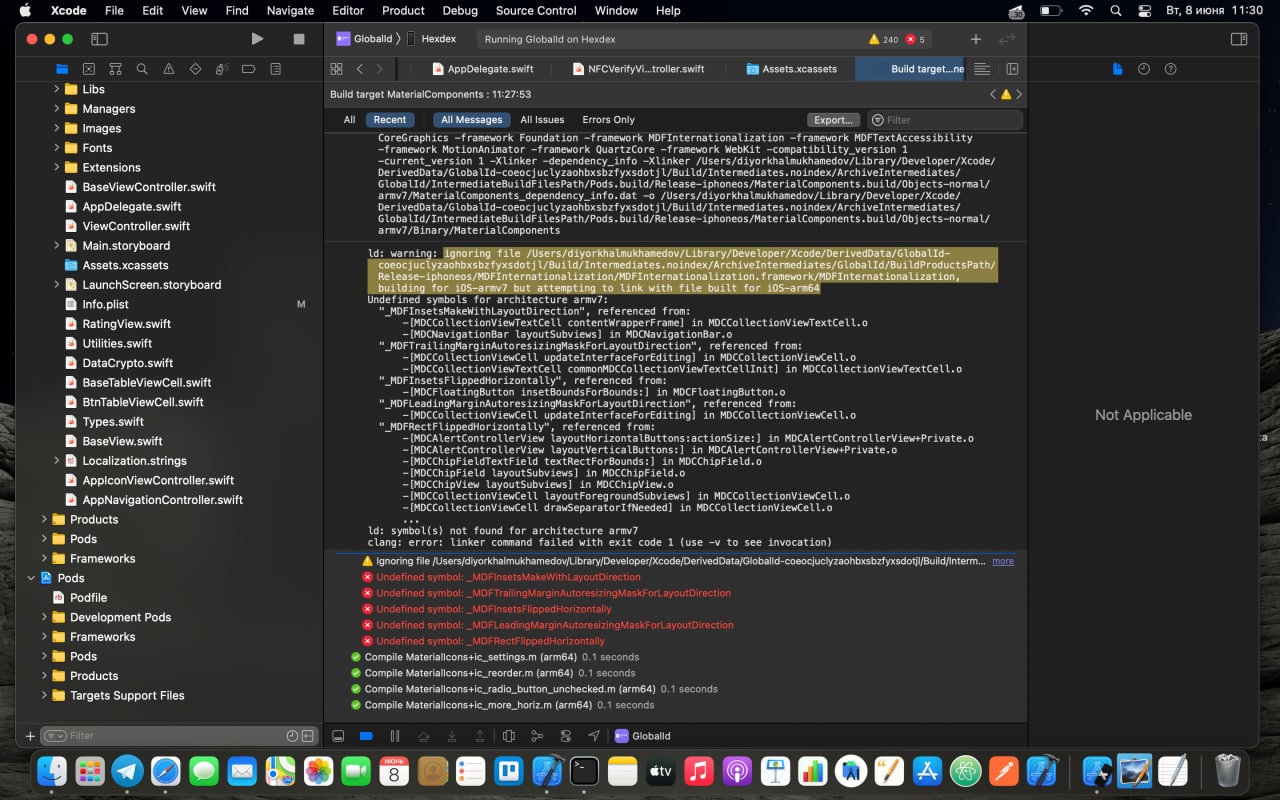Open the Debug navigator spray-can icon
The width and height of the screenshot is (1280, 800).
click(x=222, y=69)
